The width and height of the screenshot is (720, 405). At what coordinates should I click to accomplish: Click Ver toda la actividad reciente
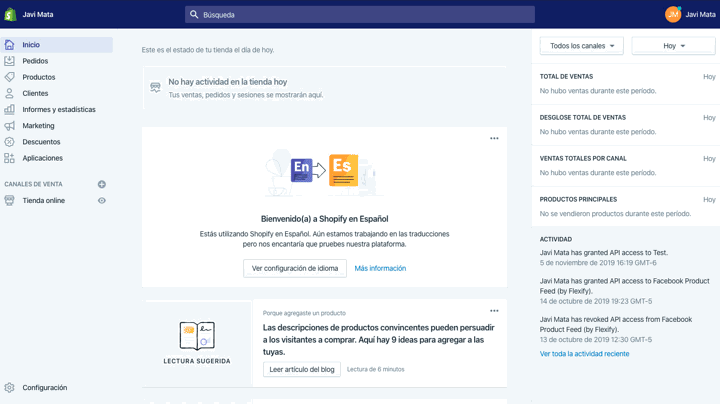[584, 354]
